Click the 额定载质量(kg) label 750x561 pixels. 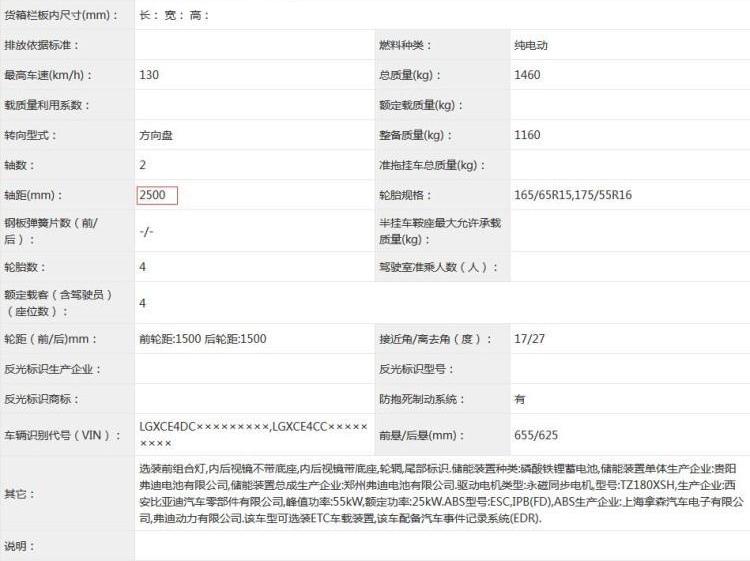coord(421,105)
